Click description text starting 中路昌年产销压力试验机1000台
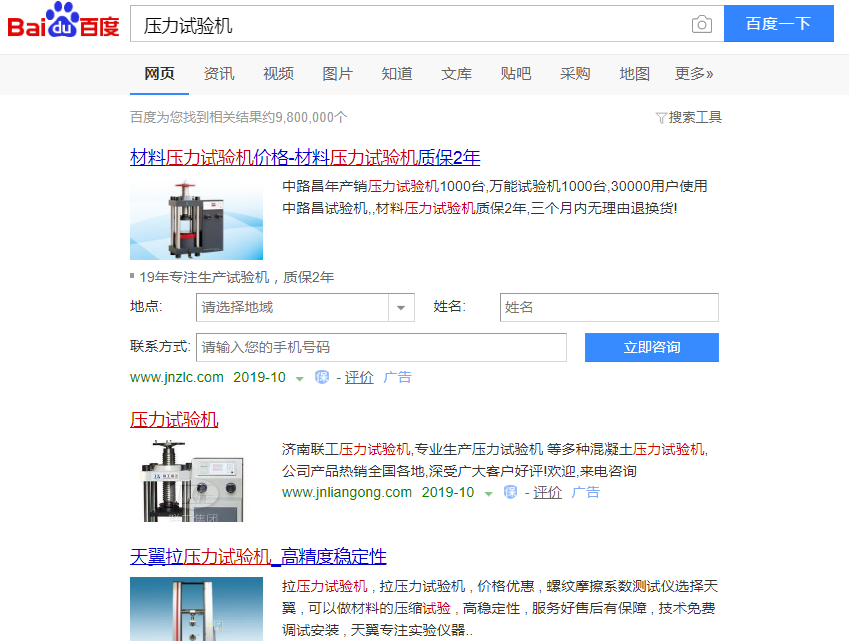Image resolution: width=849 pixels, height=641 pixels. [495, 197]
